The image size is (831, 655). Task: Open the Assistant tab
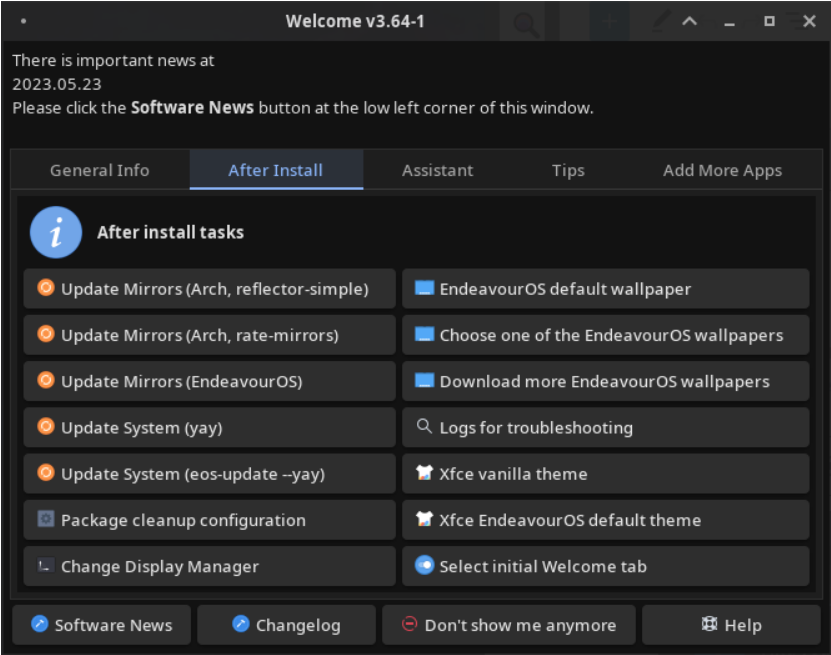tap(437, 170)
